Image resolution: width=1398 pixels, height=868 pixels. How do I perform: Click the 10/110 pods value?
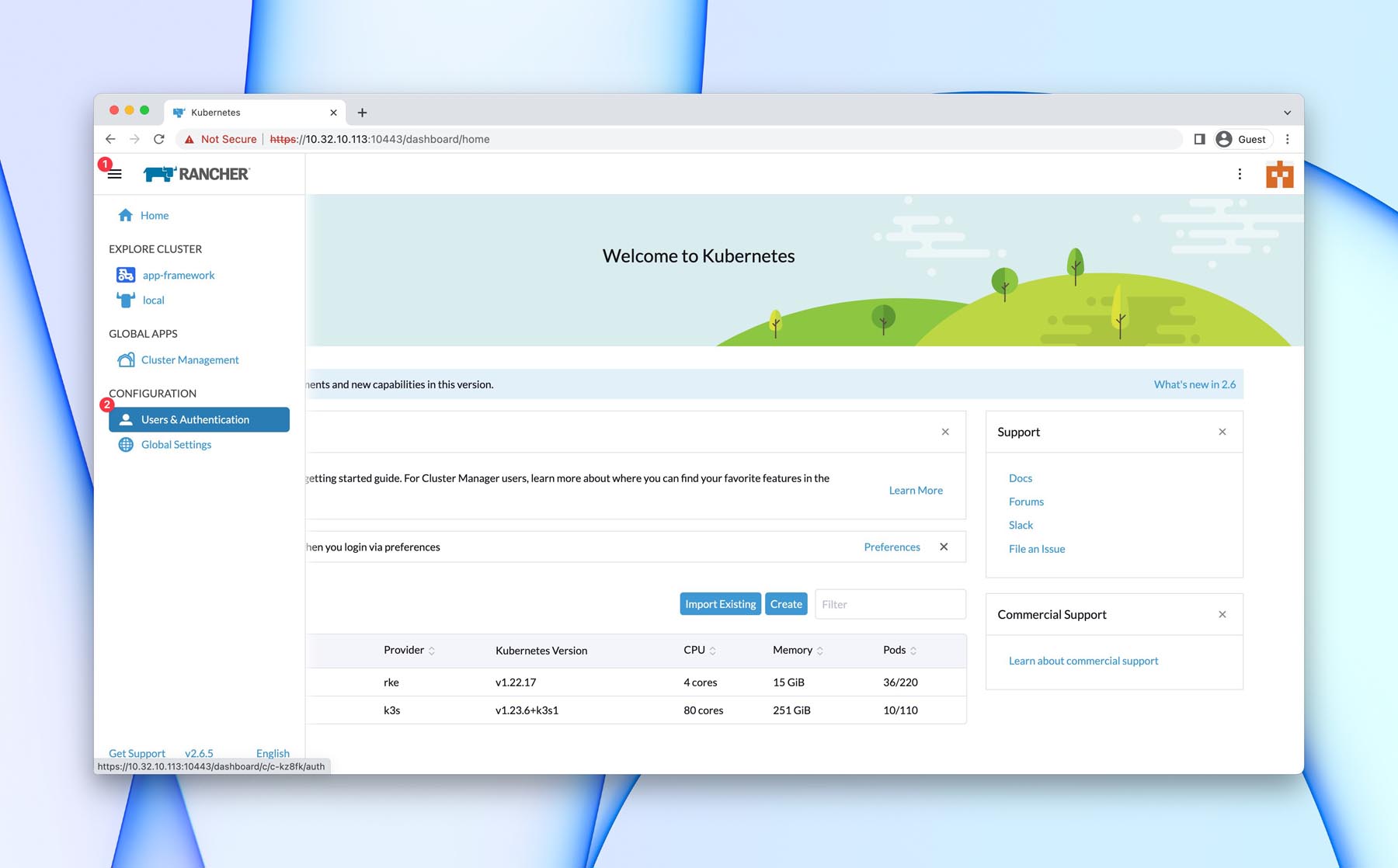click(x=900, y=710)
